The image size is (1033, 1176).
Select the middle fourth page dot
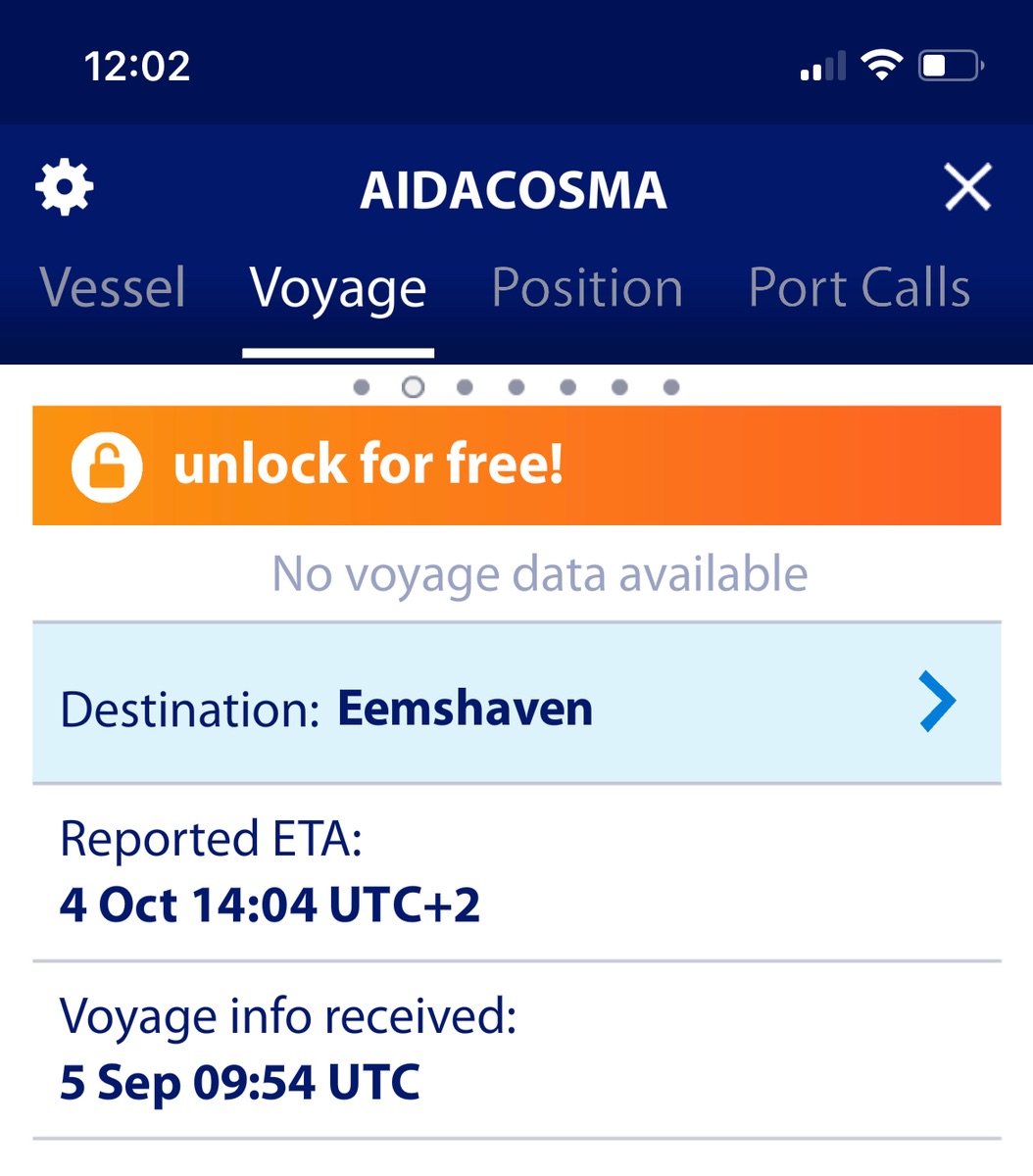coord(516,387)
